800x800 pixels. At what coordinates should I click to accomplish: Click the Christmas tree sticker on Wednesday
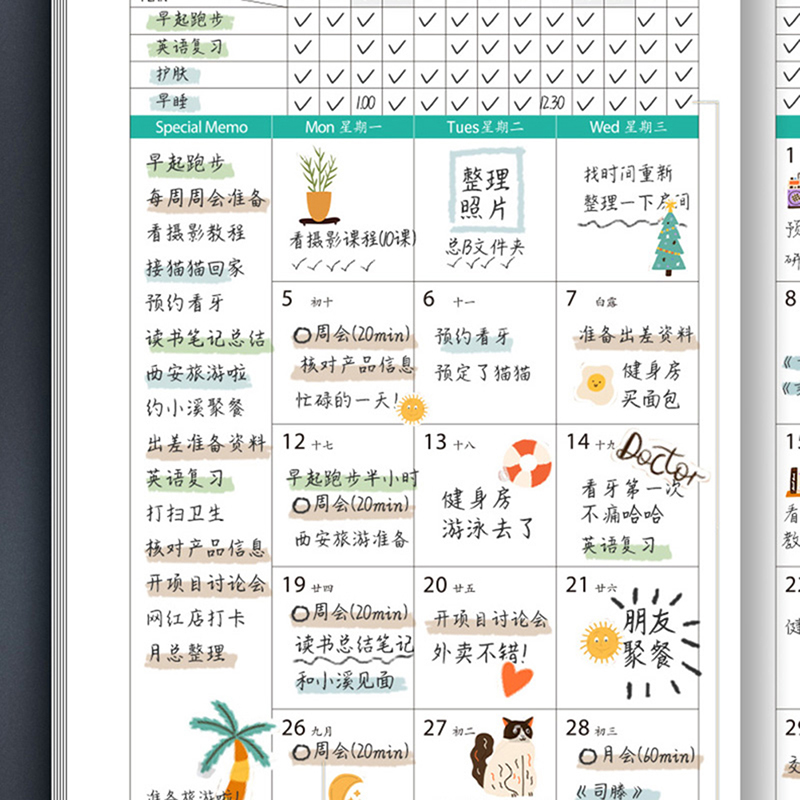(x=669, y=238)
